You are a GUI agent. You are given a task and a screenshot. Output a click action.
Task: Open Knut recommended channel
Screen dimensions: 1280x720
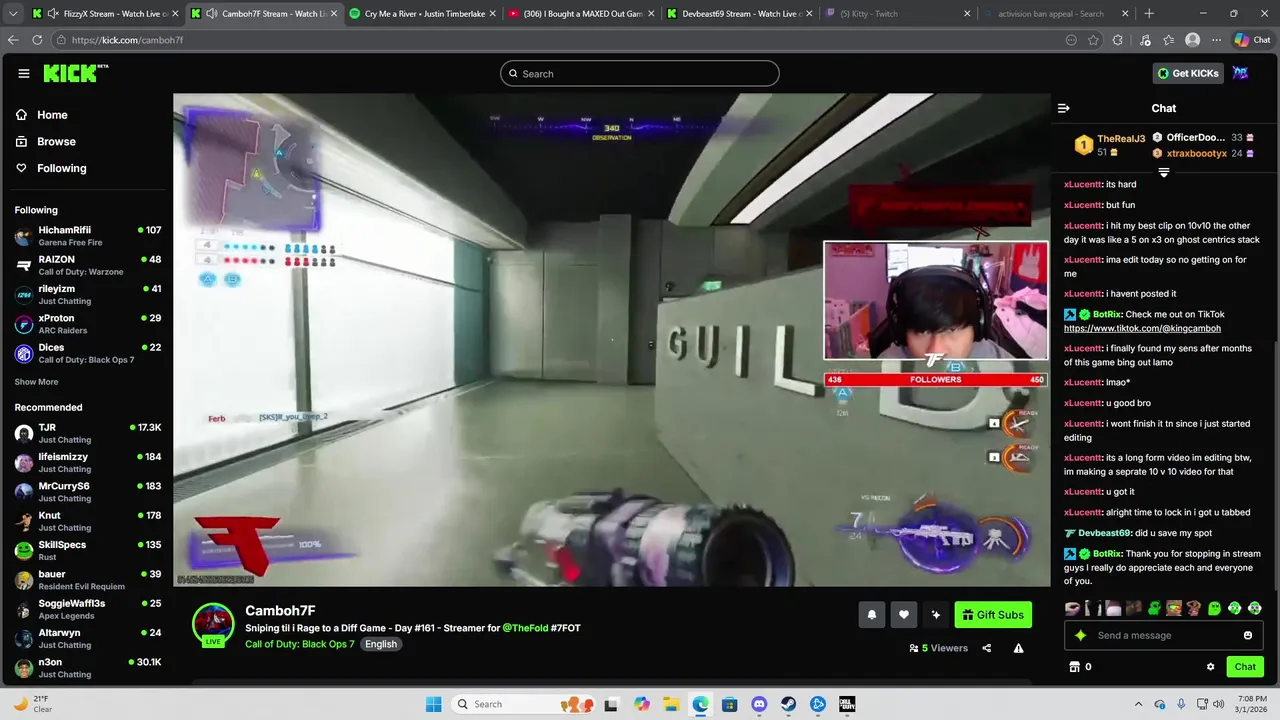point(87,521)
